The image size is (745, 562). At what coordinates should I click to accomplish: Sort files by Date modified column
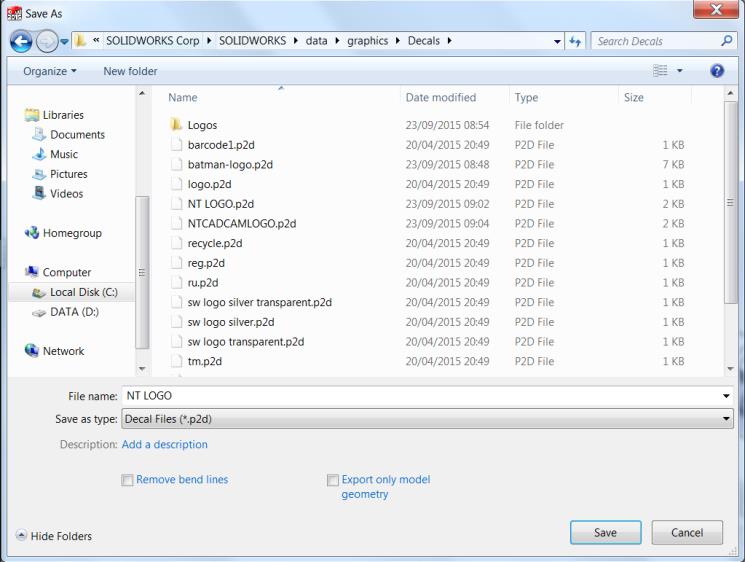pyautogui.click(x=440, y=98)
